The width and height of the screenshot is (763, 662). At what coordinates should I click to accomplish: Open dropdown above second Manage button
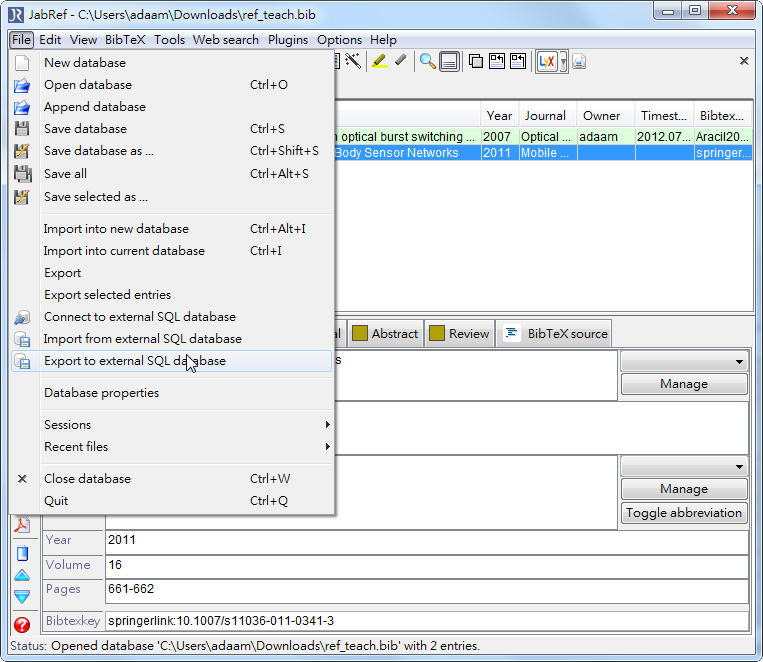point(684,467)
